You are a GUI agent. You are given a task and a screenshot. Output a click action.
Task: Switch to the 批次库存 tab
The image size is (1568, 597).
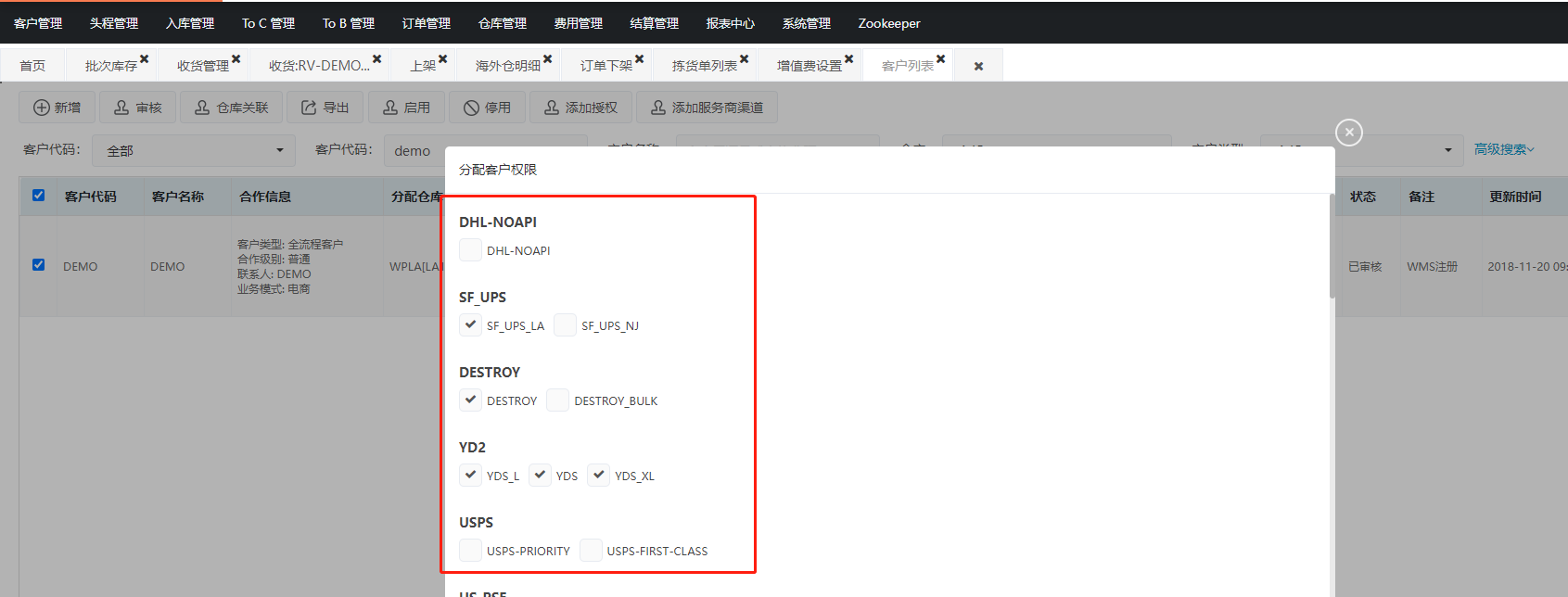111,66
